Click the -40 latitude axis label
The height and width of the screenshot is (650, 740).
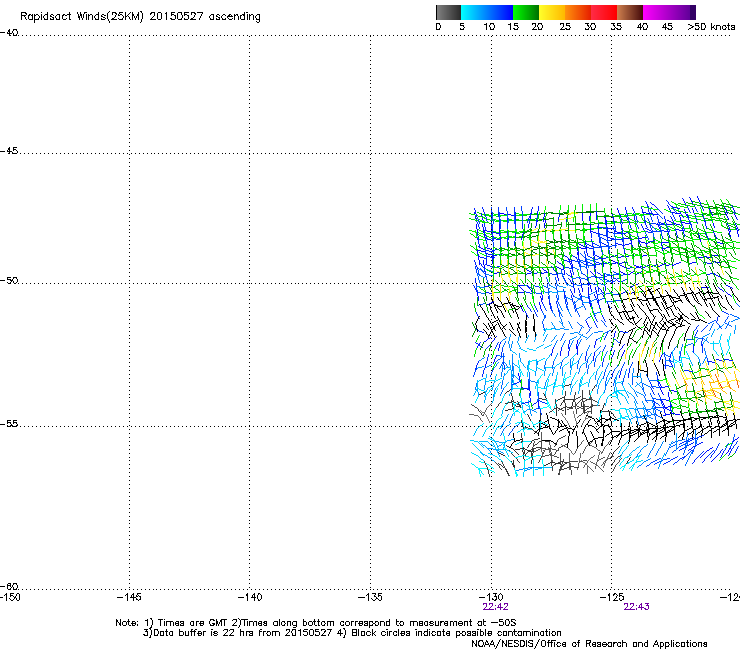coord(9,33)
